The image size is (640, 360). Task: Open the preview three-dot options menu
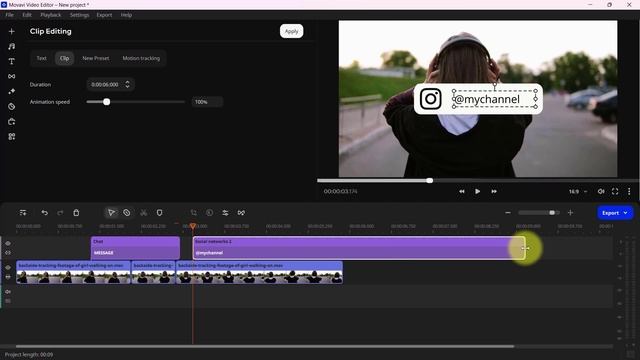629,191
